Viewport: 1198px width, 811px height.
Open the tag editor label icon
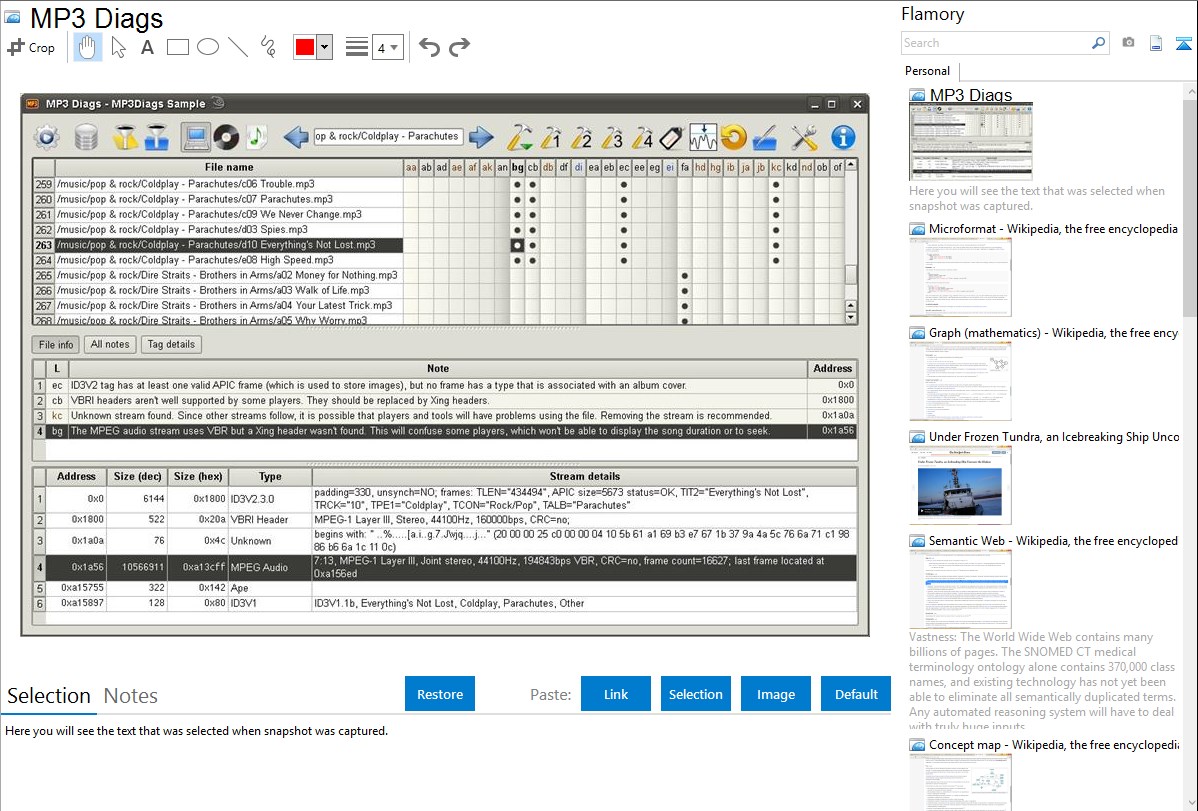click(x=671, y=138)
